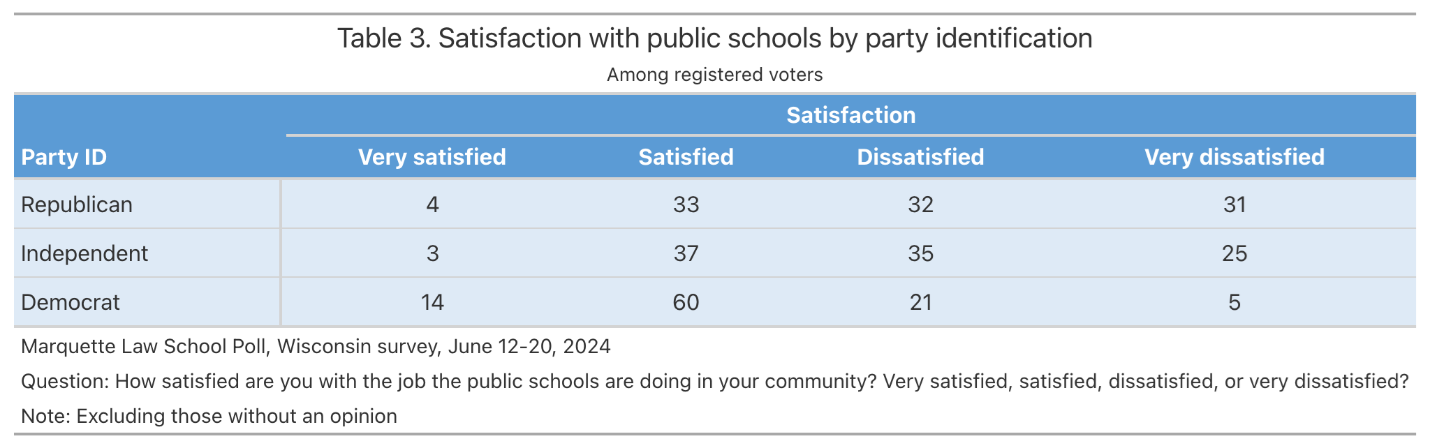Image resolution: width=1430 pixels, height=448 pixels.
Task: Select the Democrat 'Satisfied' value 60
Action: click(x=686, y=301)
